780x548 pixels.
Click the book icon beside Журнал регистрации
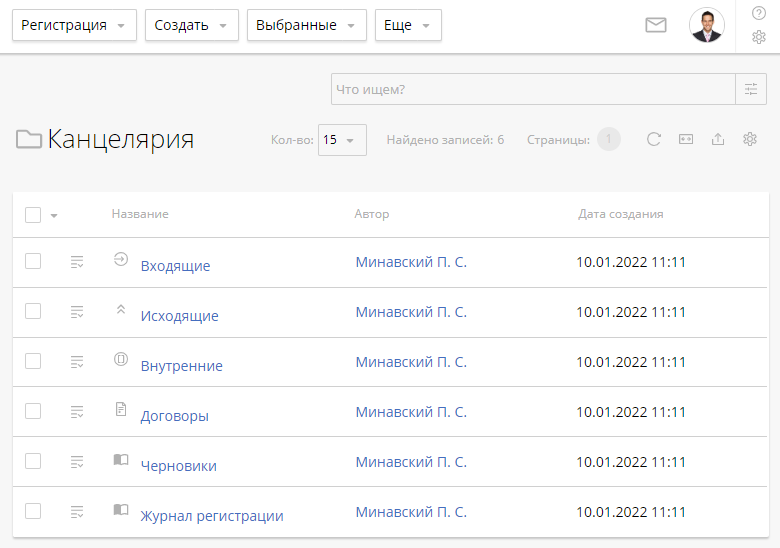[x=121, y=509]
